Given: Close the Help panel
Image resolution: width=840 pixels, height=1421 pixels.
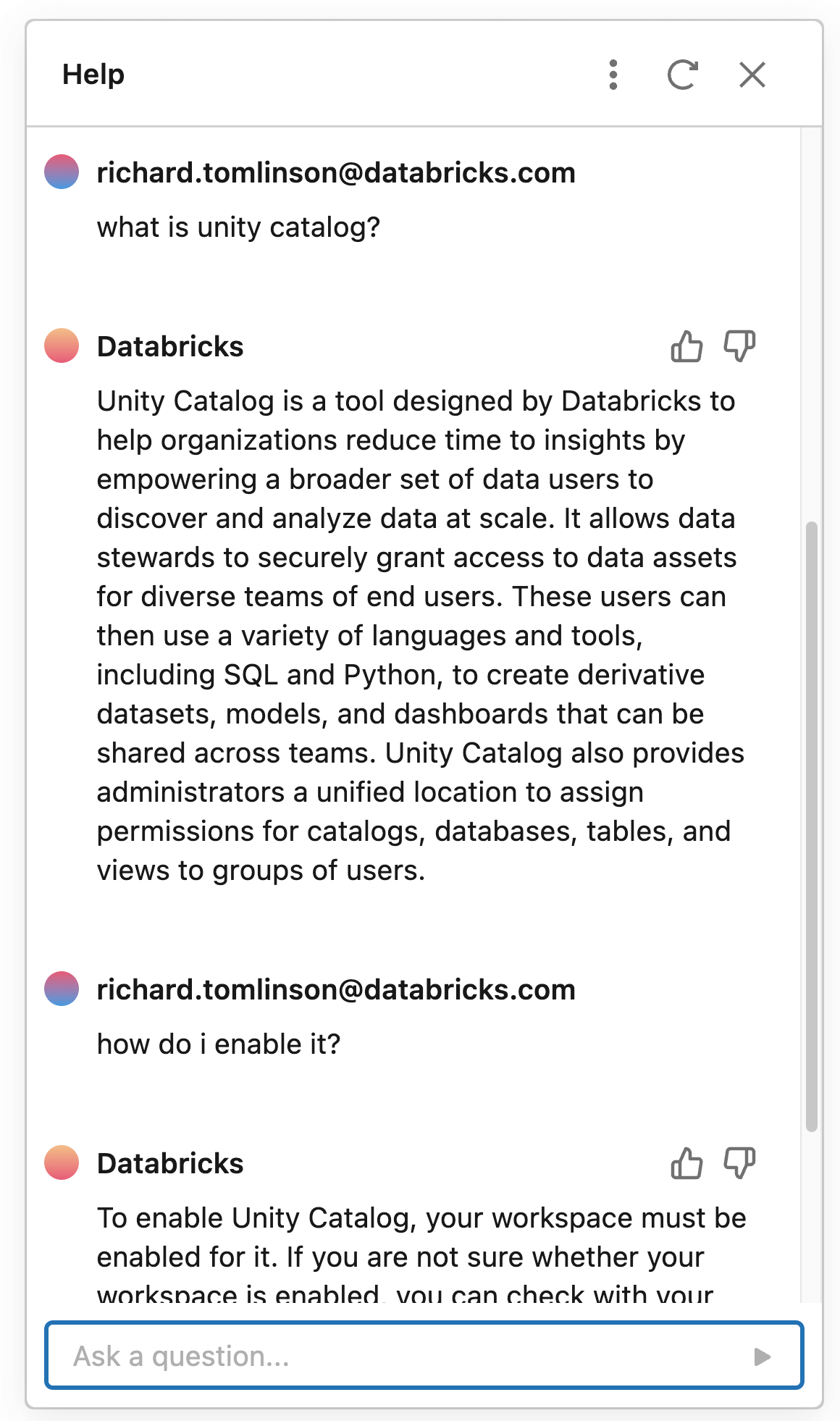Looking at the screenshot, I should [752, 75].
